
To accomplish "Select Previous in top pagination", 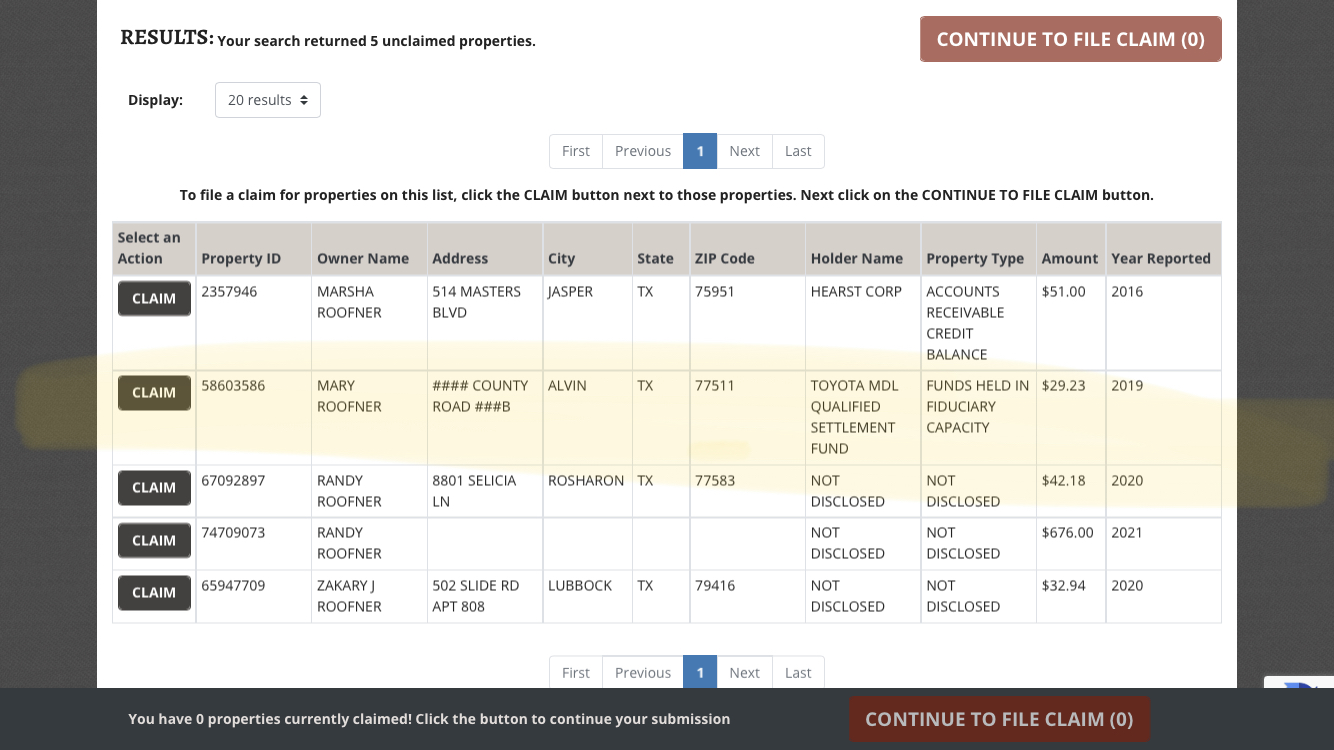I will (x=643, y=151).
